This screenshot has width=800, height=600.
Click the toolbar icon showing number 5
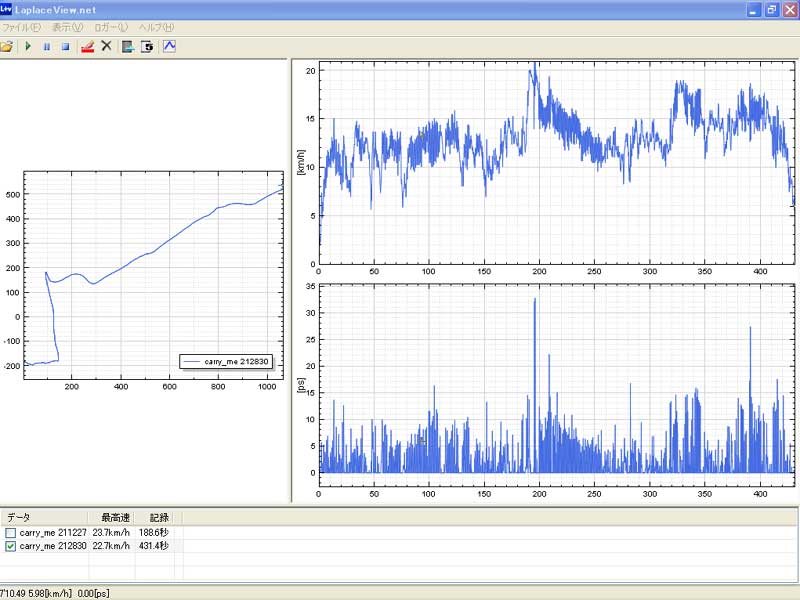click(x=147, y=46)
